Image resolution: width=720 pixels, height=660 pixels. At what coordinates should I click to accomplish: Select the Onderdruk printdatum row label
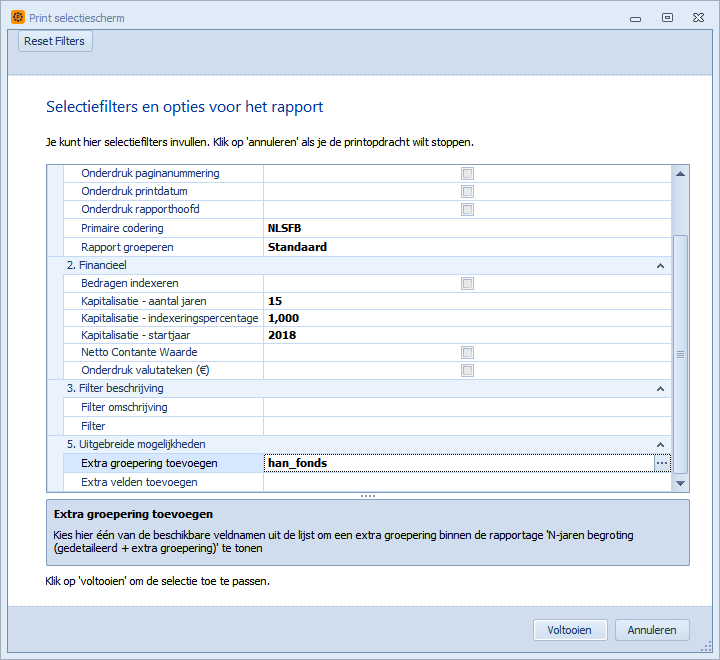tap(134, 191)
